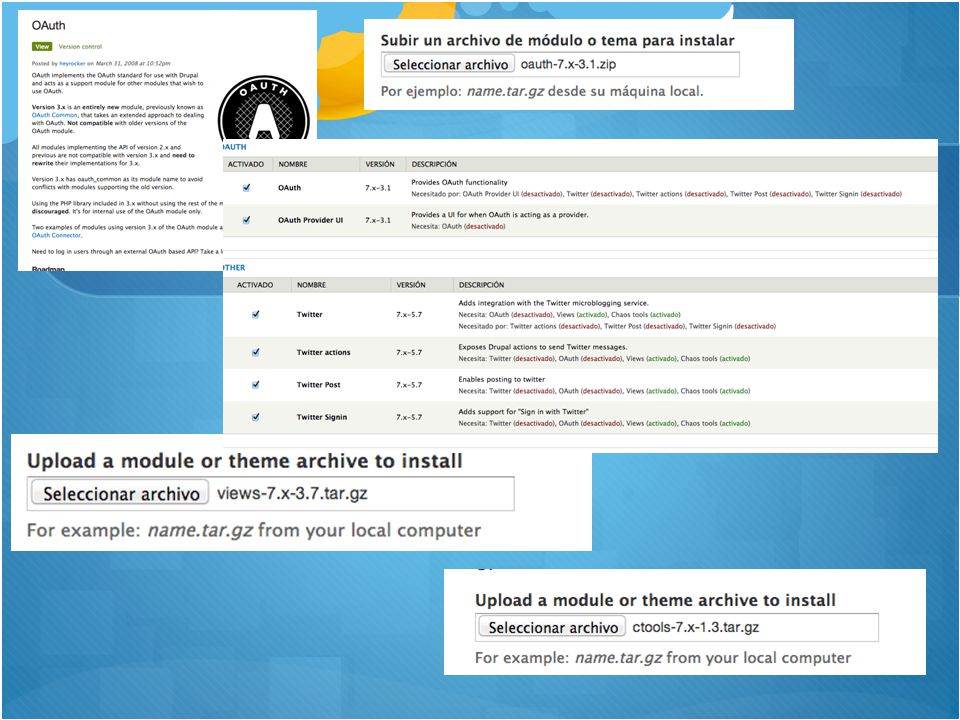Follow the OAuth Connector link

click(56, 235)
